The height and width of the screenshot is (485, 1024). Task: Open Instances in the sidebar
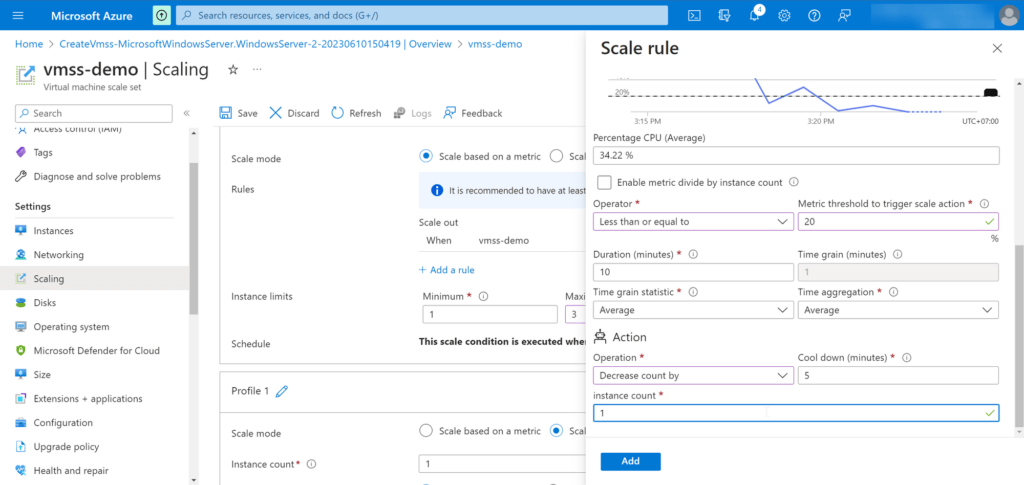[x=54, y=230]
